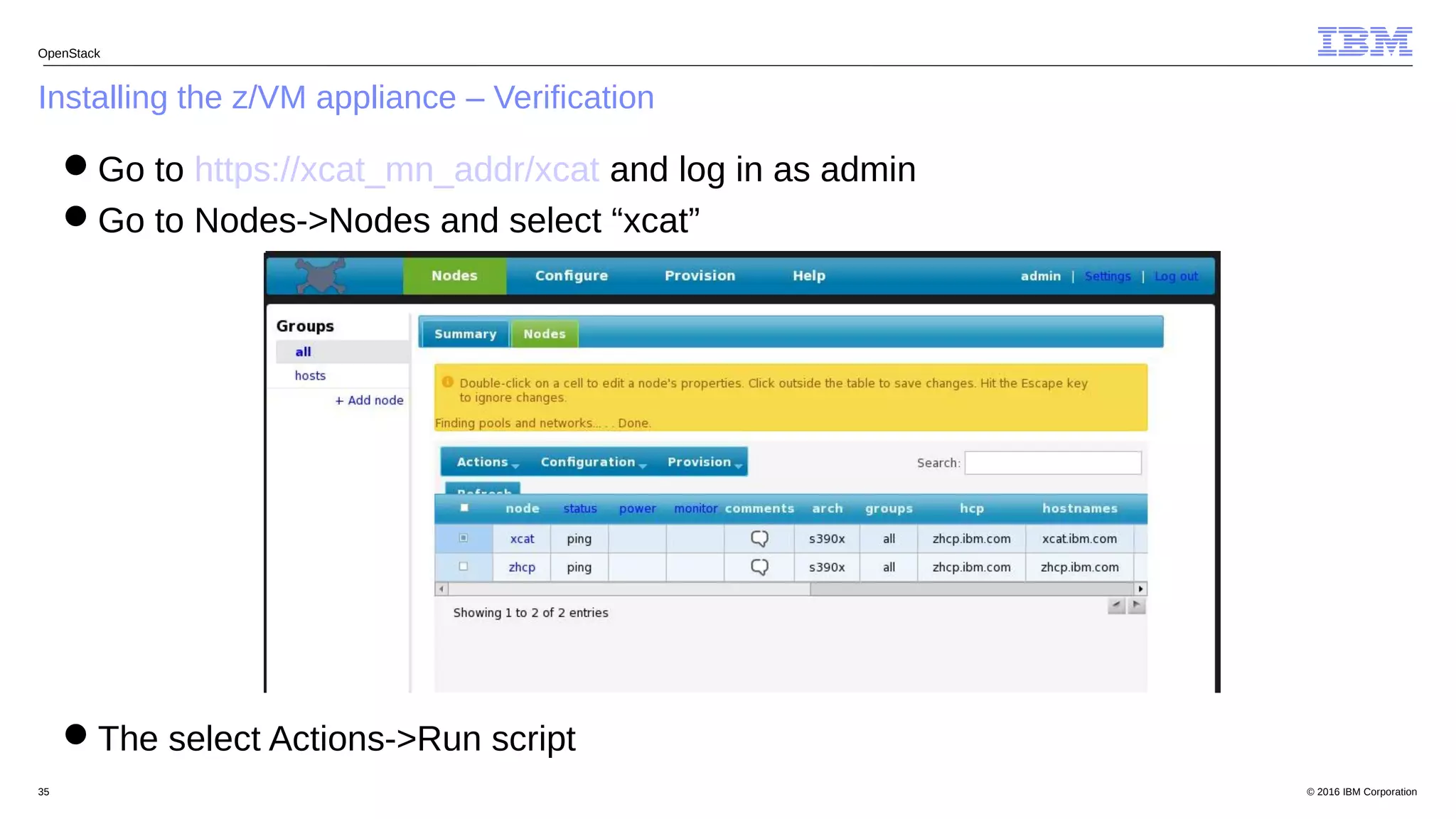Toggle checkbox for xcat node row
The image size is (1456, 819).
464,538
